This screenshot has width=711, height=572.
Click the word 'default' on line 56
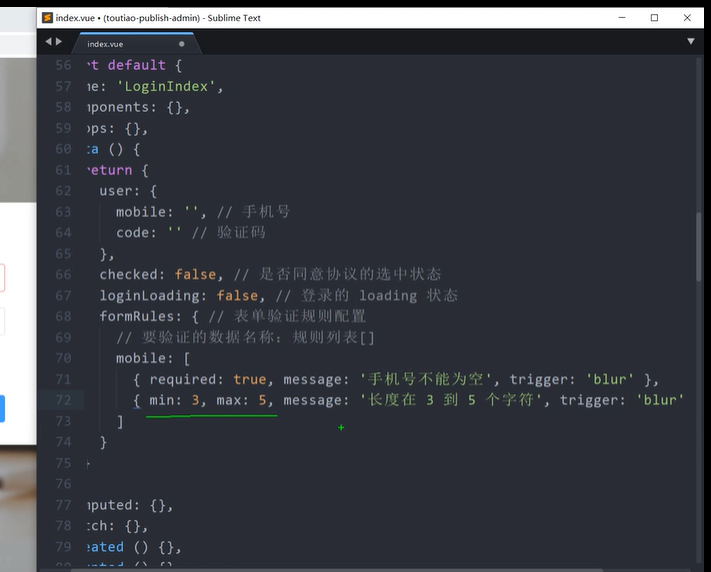click(x=136, y=65)
